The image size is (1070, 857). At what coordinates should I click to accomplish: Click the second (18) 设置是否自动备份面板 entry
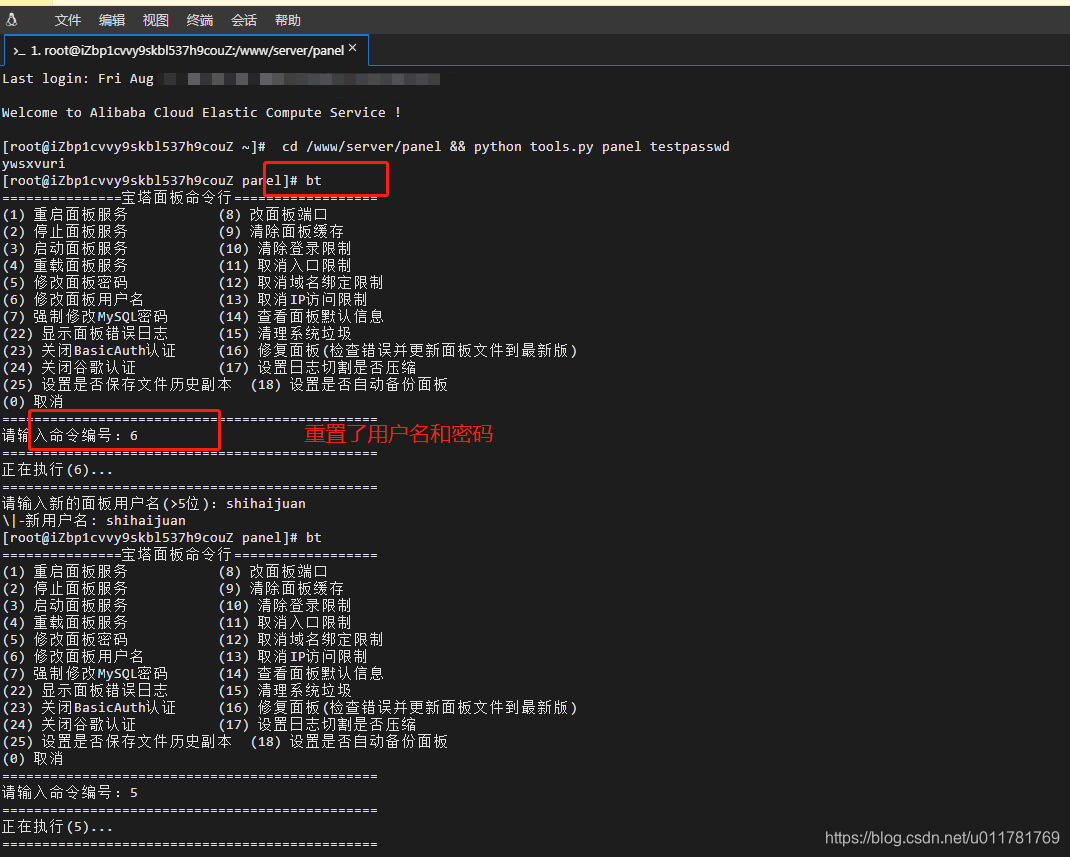pyautogui.click(x=349, y=741)
